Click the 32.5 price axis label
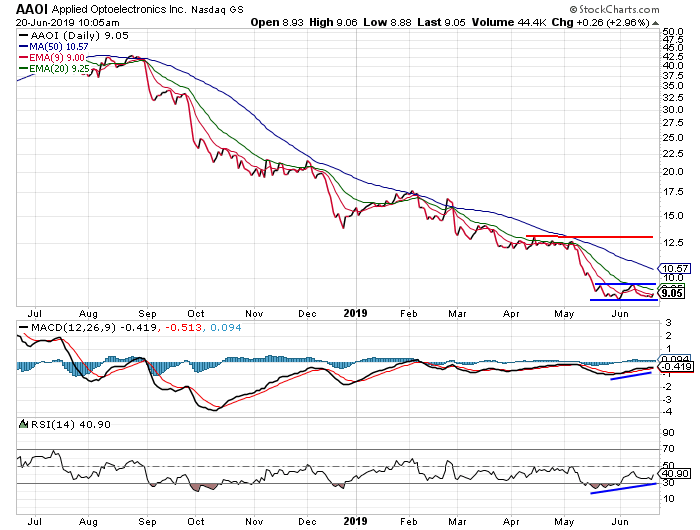 (x=673, y=97)
